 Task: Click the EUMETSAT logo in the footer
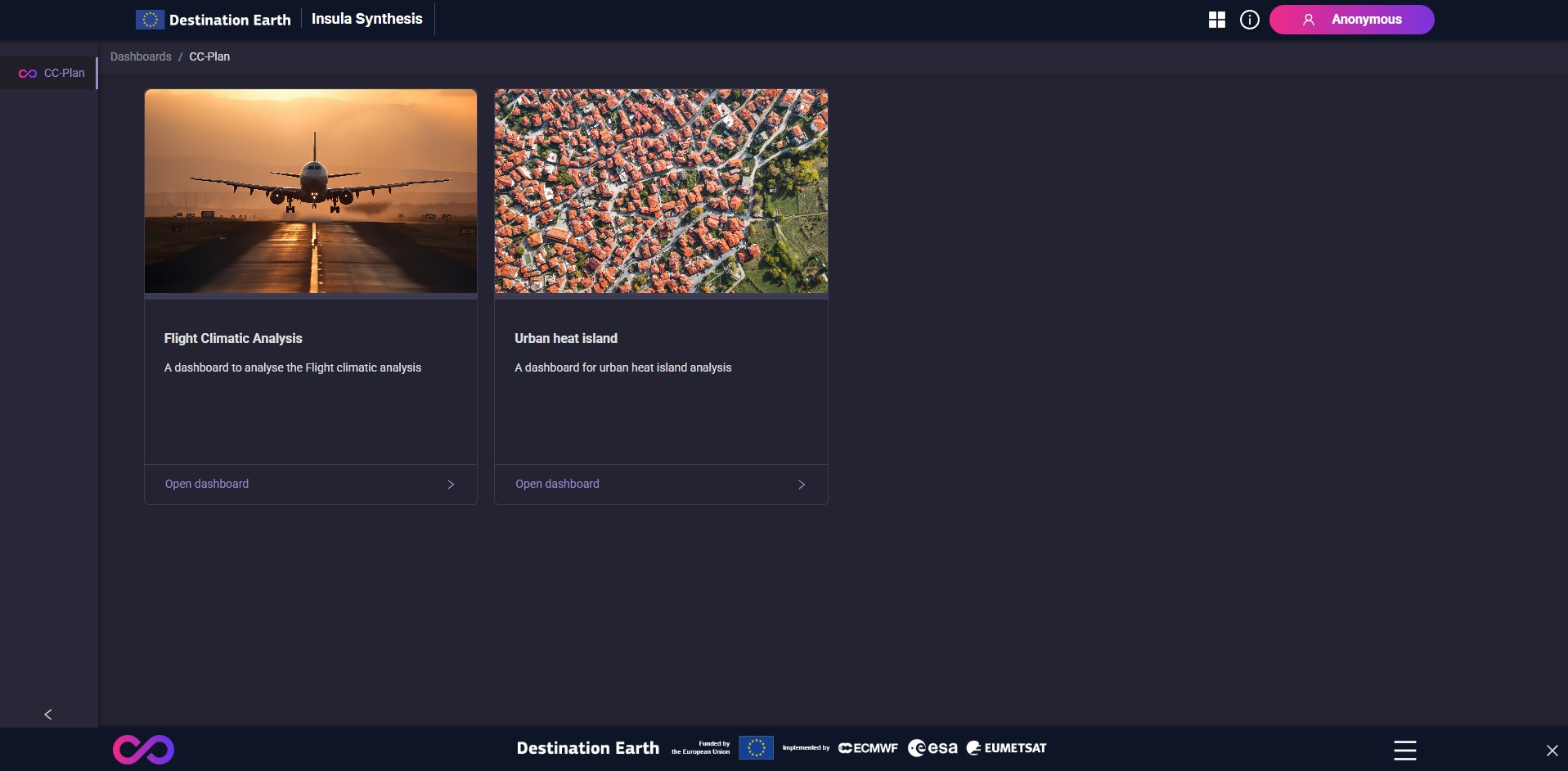pos(1005,747)
